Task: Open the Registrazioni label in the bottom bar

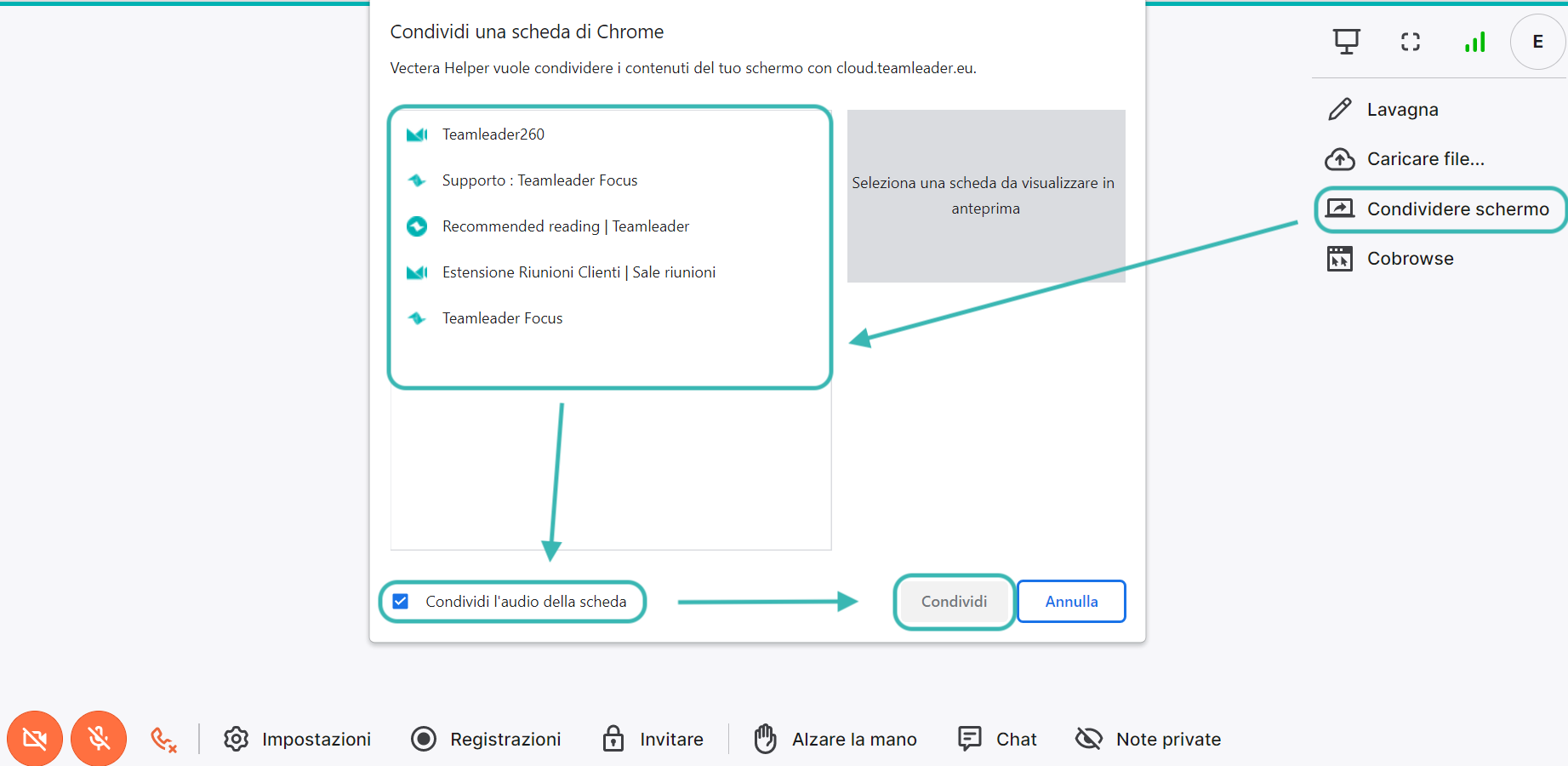Action: click(505, 739)
